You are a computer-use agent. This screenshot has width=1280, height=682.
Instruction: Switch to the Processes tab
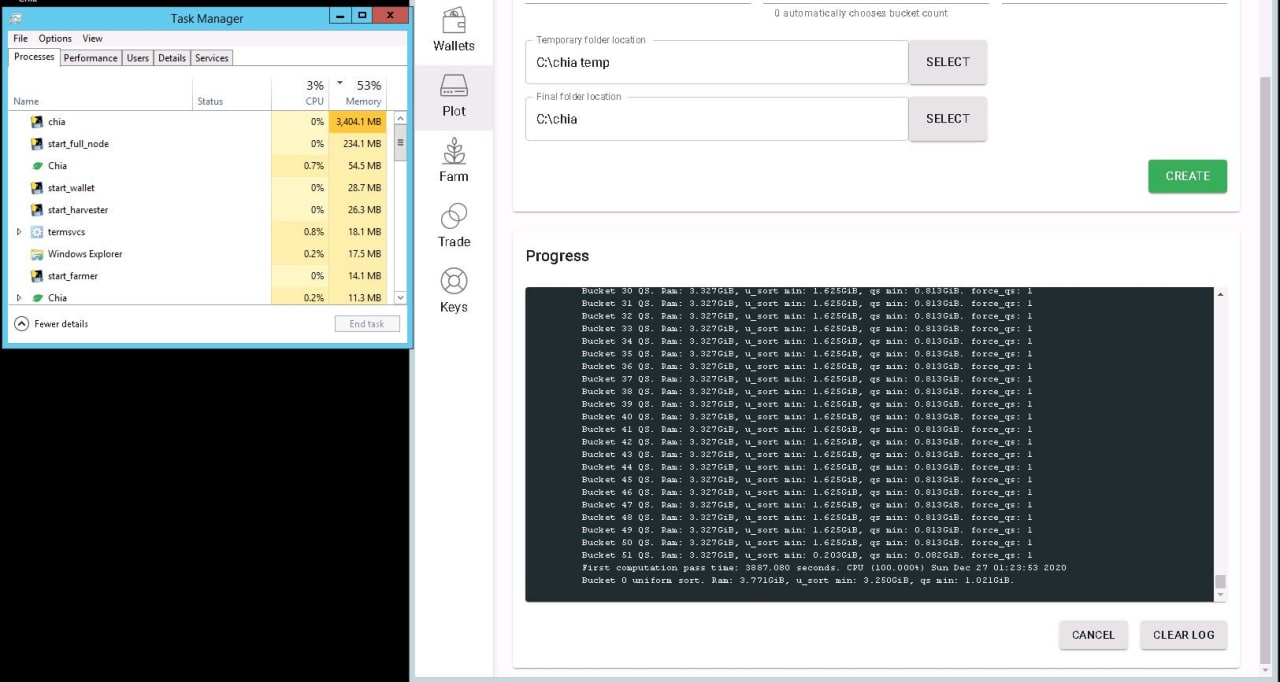34,57
